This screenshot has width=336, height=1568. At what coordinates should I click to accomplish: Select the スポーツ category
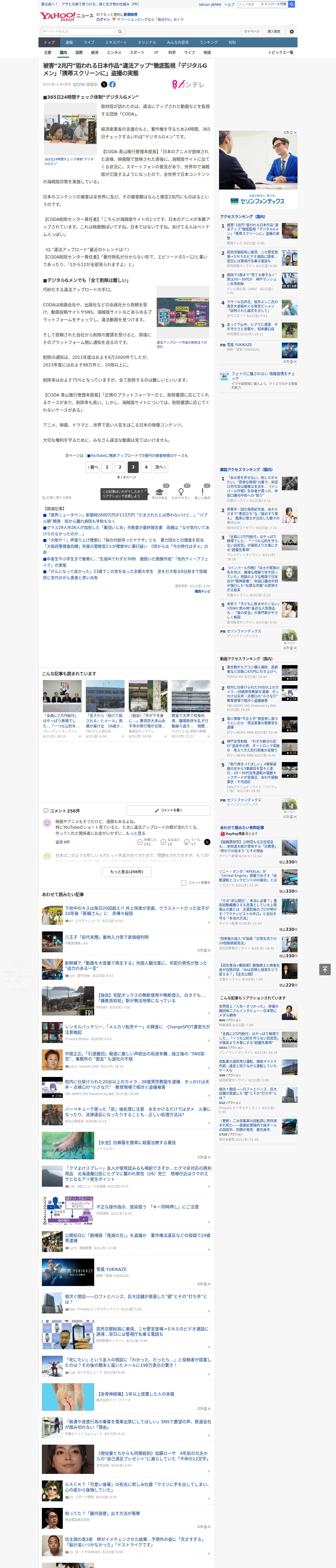137,52
